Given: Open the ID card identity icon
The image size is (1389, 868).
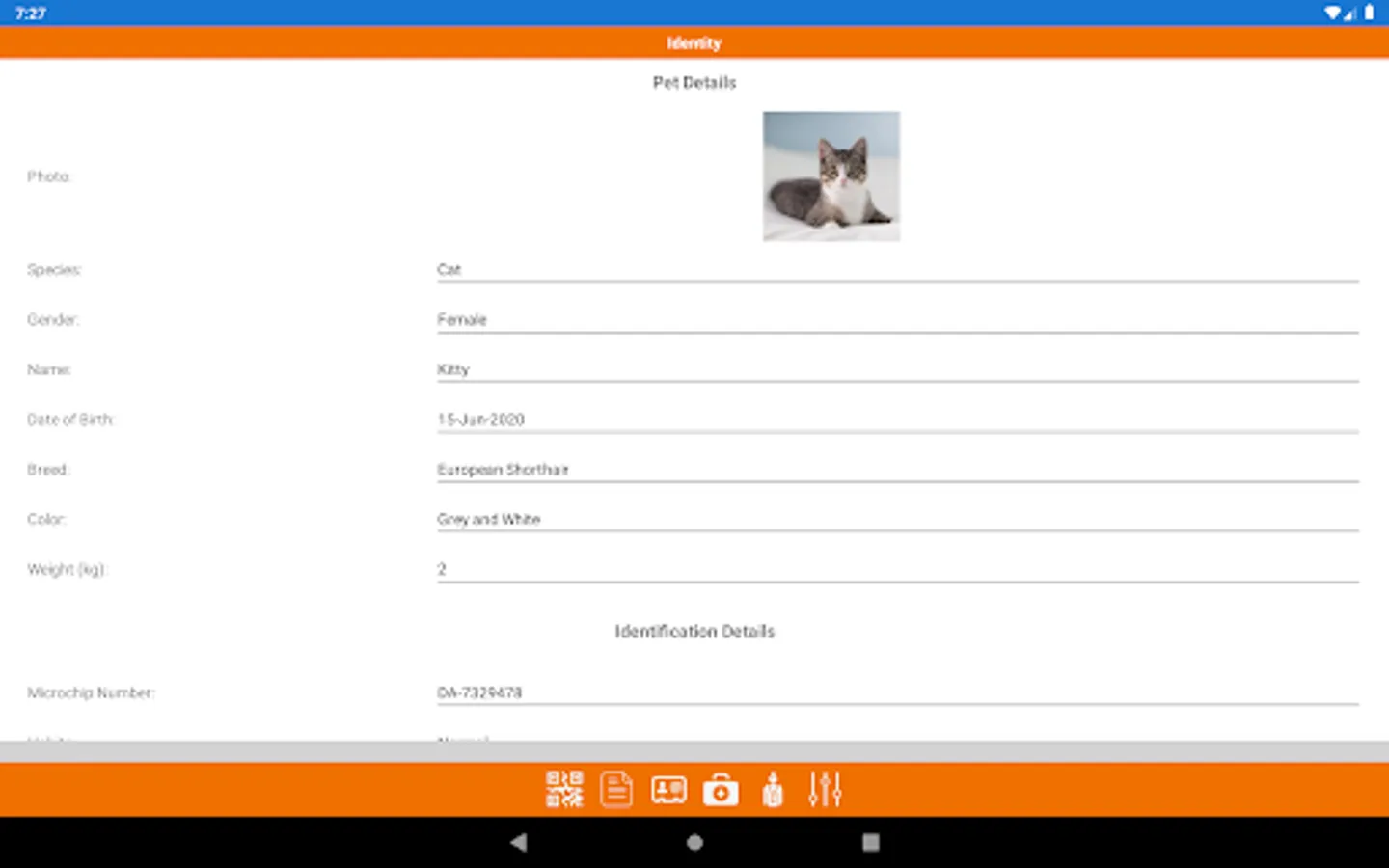Looking at the screenshot, I should [x=668, y=790].
